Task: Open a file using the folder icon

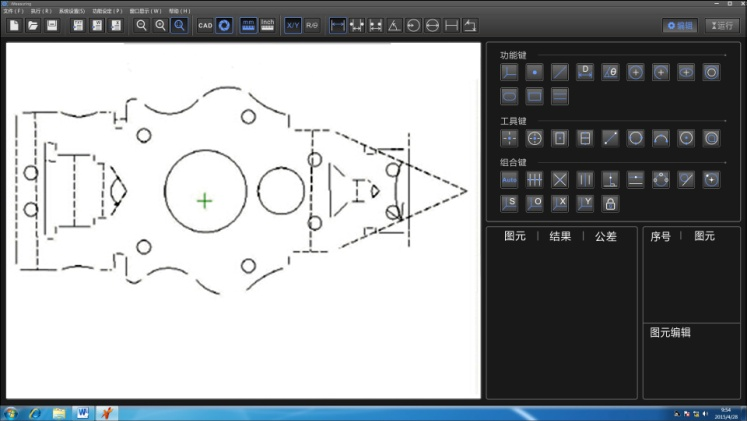Action: pyautogui.click(x=33, y=25)
